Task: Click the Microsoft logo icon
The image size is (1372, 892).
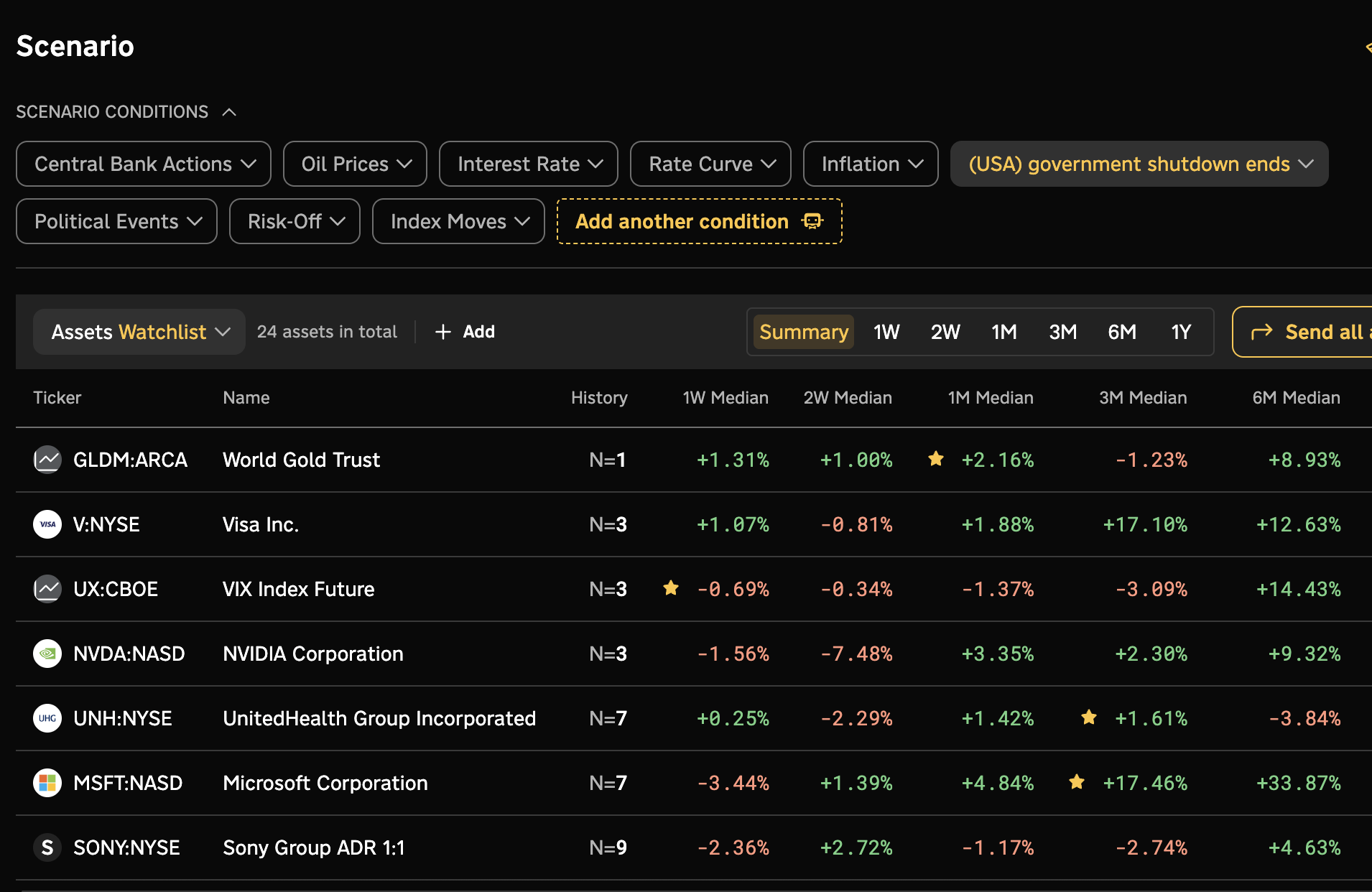Action: point(47,783)
